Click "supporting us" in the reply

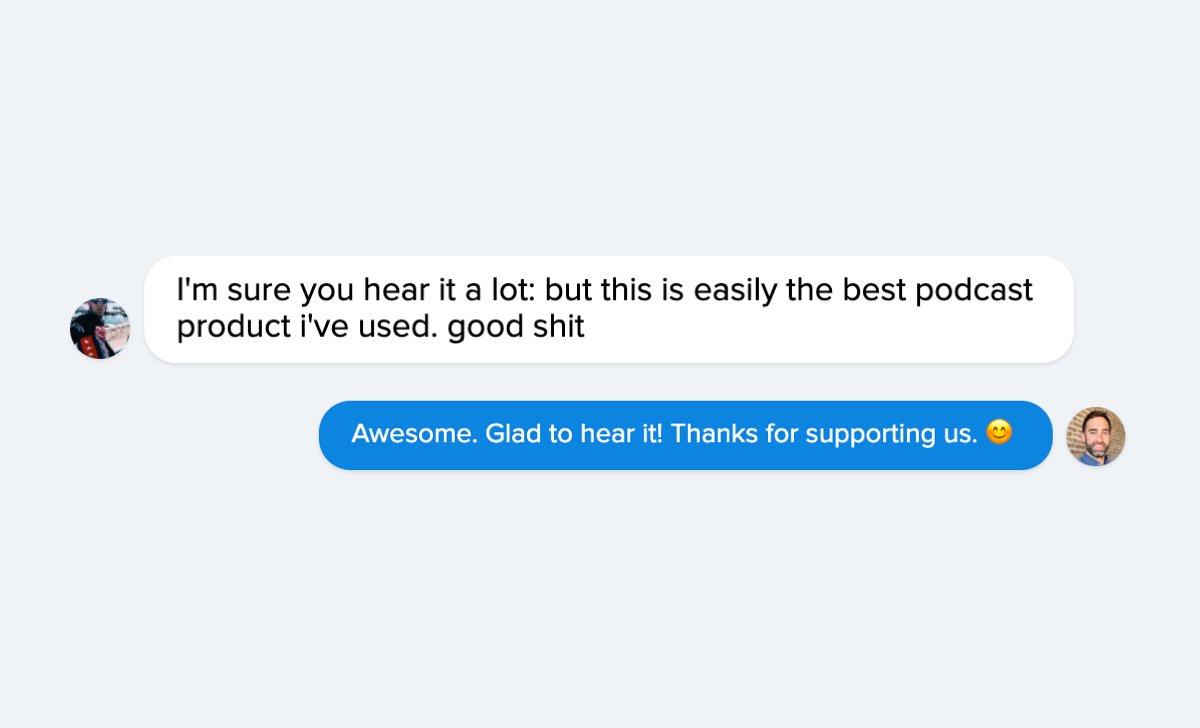click(890, 435)
